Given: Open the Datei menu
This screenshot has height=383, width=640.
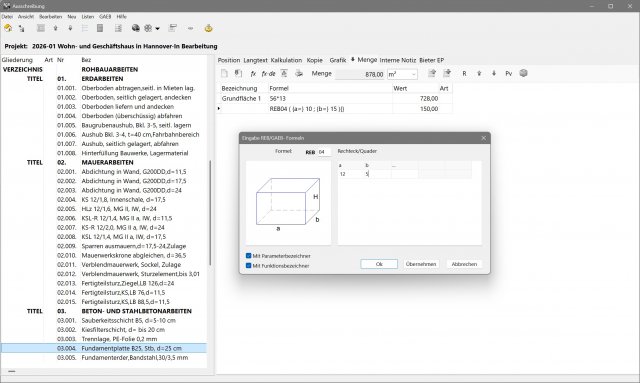Looking at the screenshot, I should pyautogui.click(x=7, y=17).
